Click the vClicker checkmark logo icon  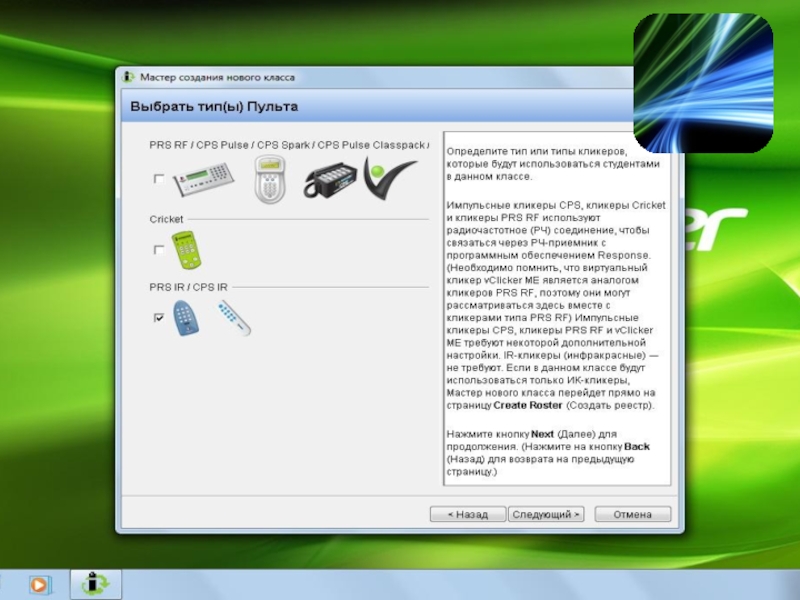coord(390,178)
